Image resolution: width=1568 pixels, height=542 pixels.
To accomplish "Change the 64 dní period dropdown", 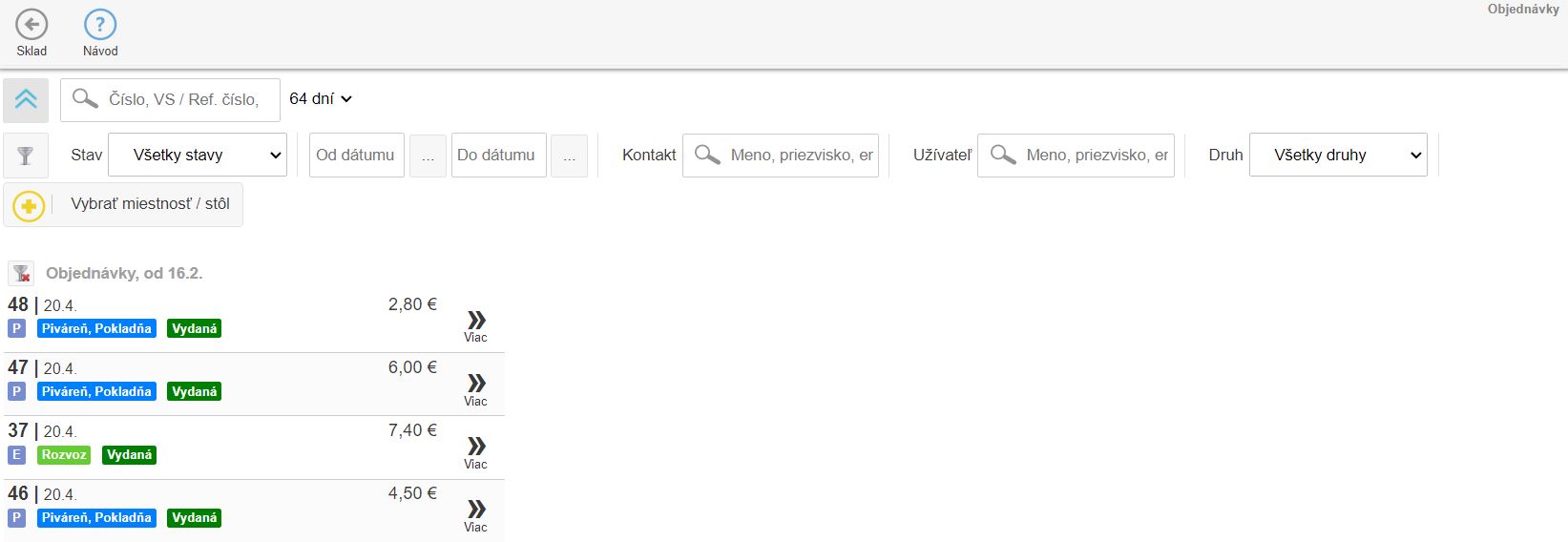I will [321, 99].
